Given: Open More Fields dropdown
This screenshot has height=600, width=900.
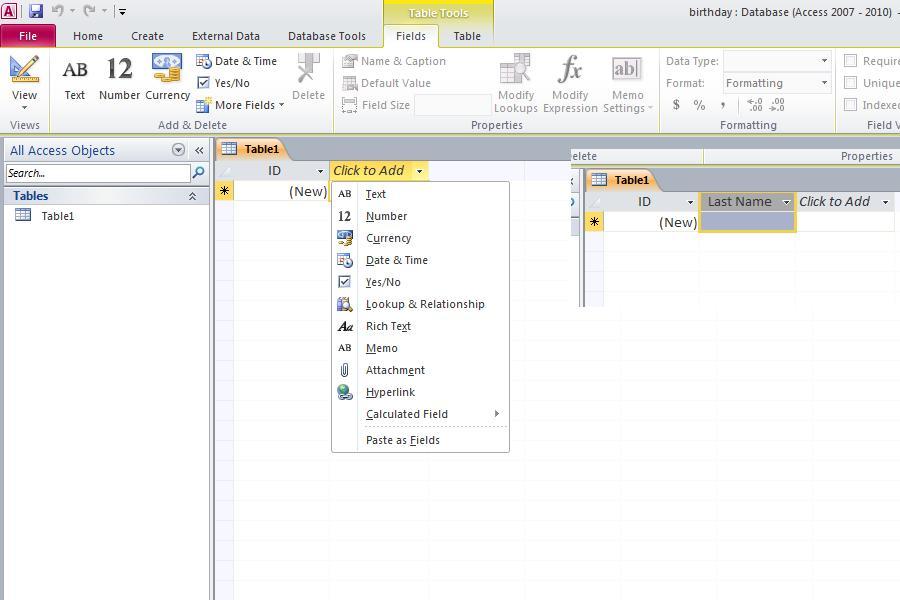Looking at the screenshot, I should (x=240, y=105).
